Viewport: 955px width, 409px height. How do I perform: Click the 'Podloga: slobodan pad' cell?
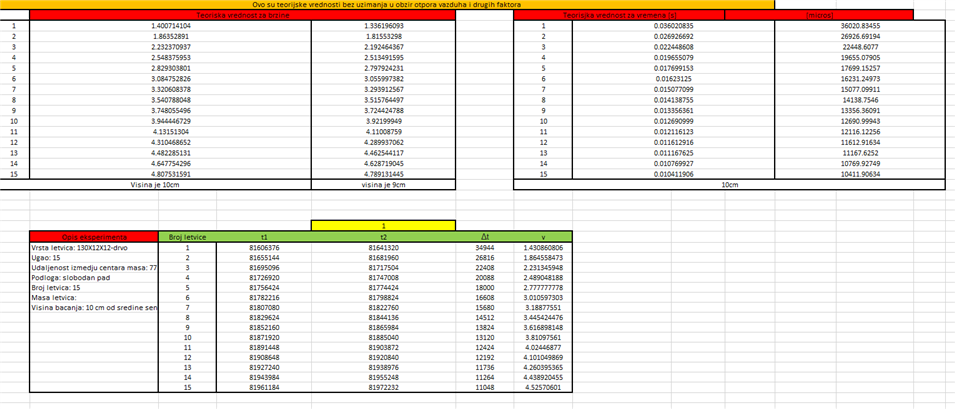94,278
